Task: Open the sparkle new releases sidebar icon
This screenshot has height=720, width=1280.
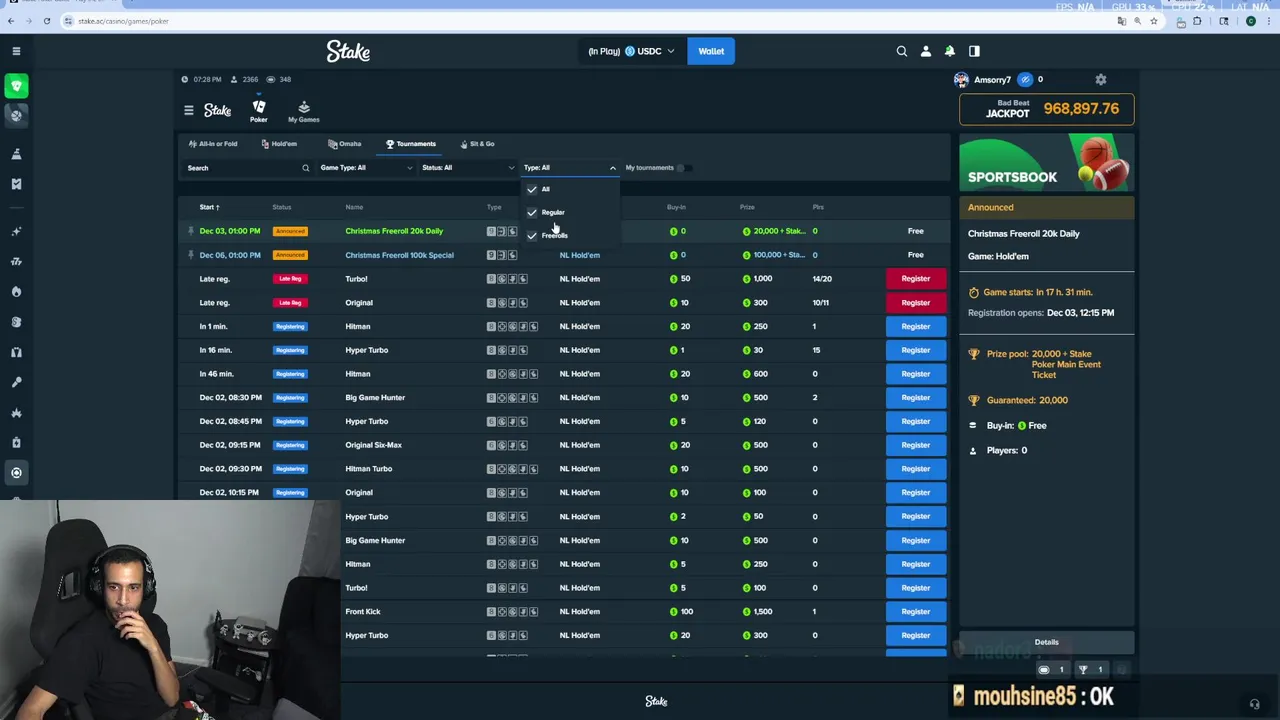Action: pyautogui.click(x=16, y=231)
